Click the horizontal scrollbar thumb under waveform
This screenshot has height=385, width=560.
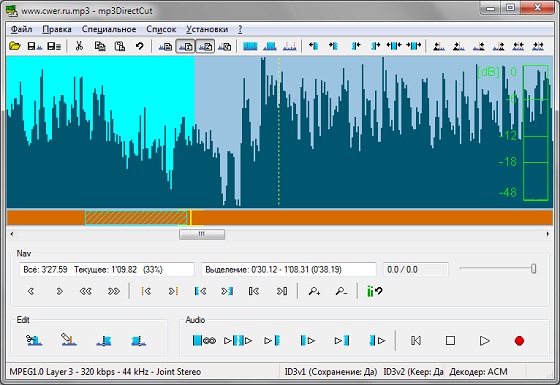[202, 234]
